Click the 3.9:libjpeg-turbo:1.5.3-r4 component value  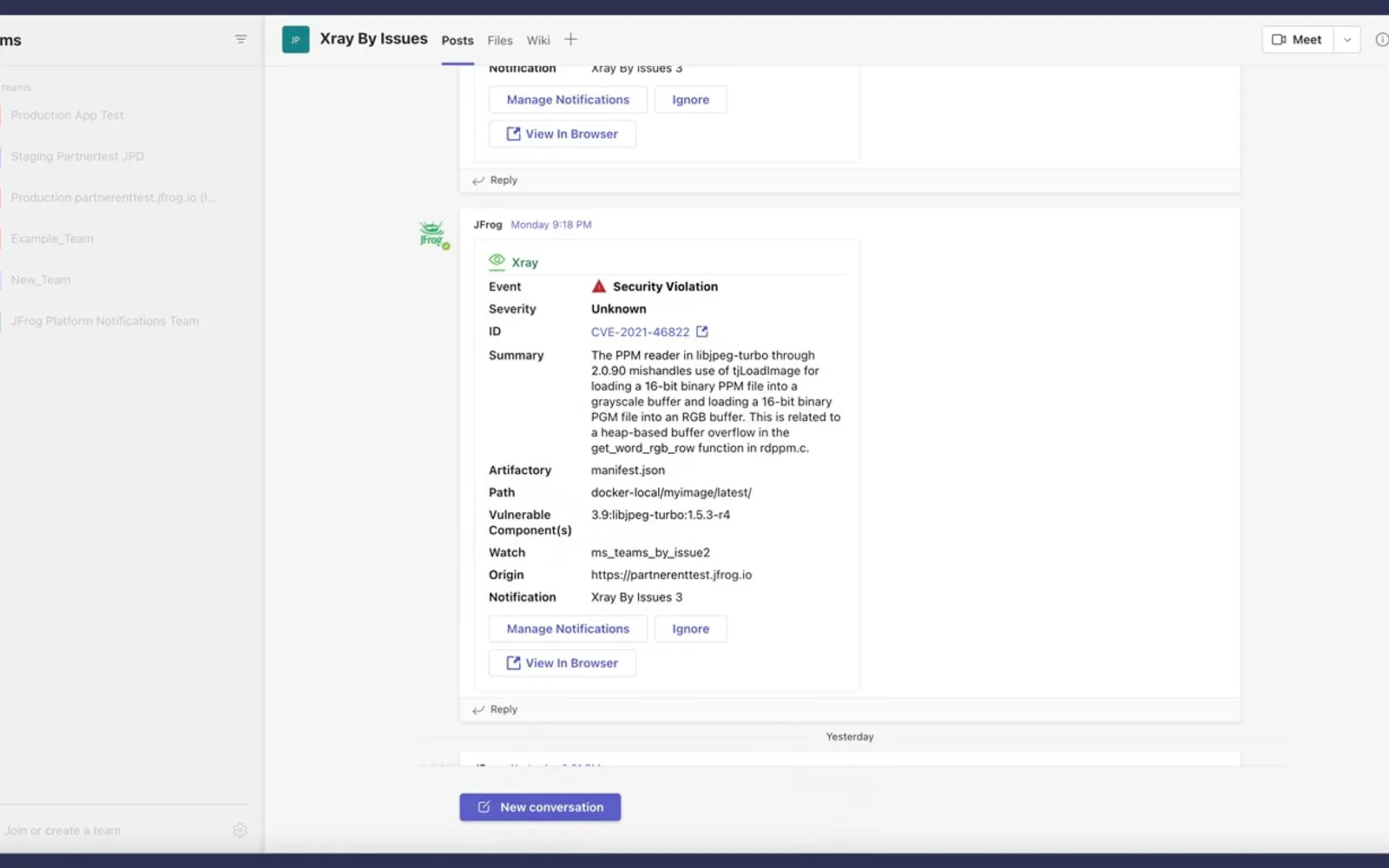tap(660, 515)
